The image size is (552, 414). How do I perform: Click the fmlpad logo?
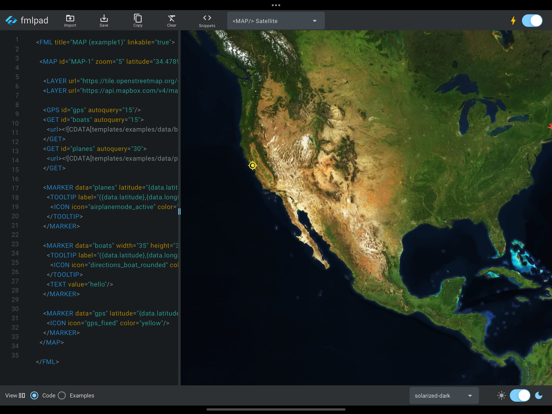tap(27, 20)
